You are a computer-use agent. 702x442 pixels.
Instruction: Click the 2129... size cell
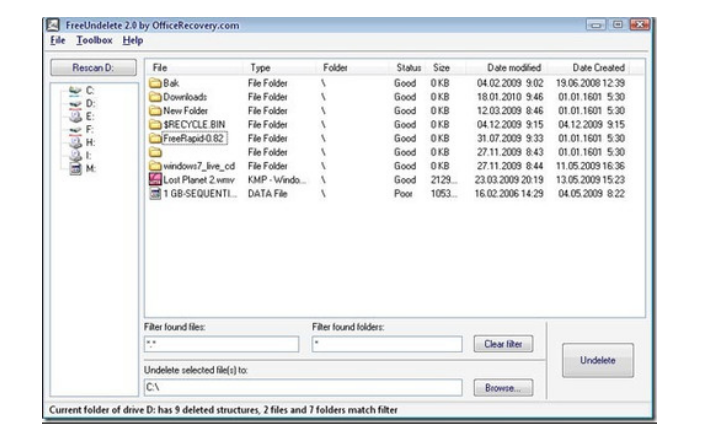[444, 180]
